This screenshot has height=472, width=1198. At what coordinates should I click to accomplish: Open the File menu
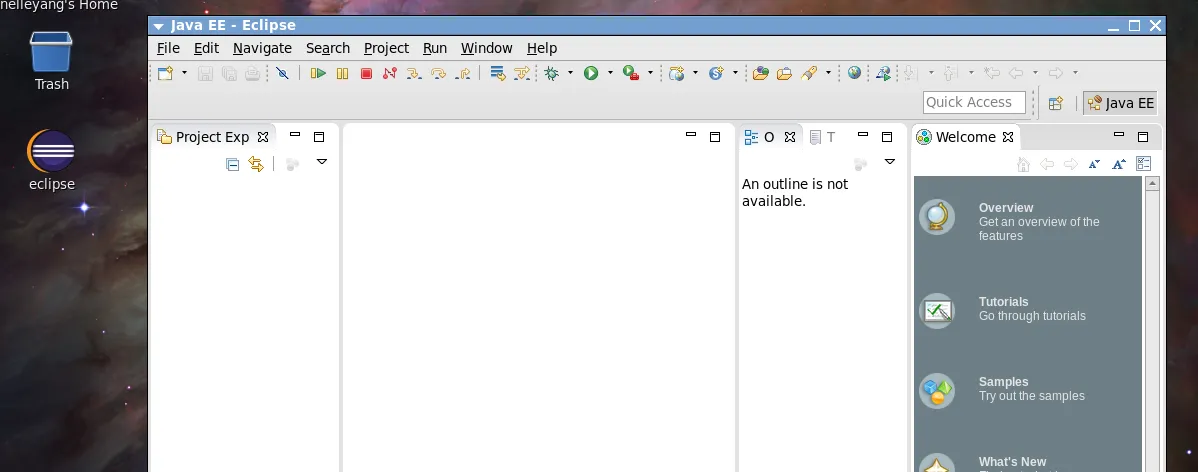pos(168,48)
